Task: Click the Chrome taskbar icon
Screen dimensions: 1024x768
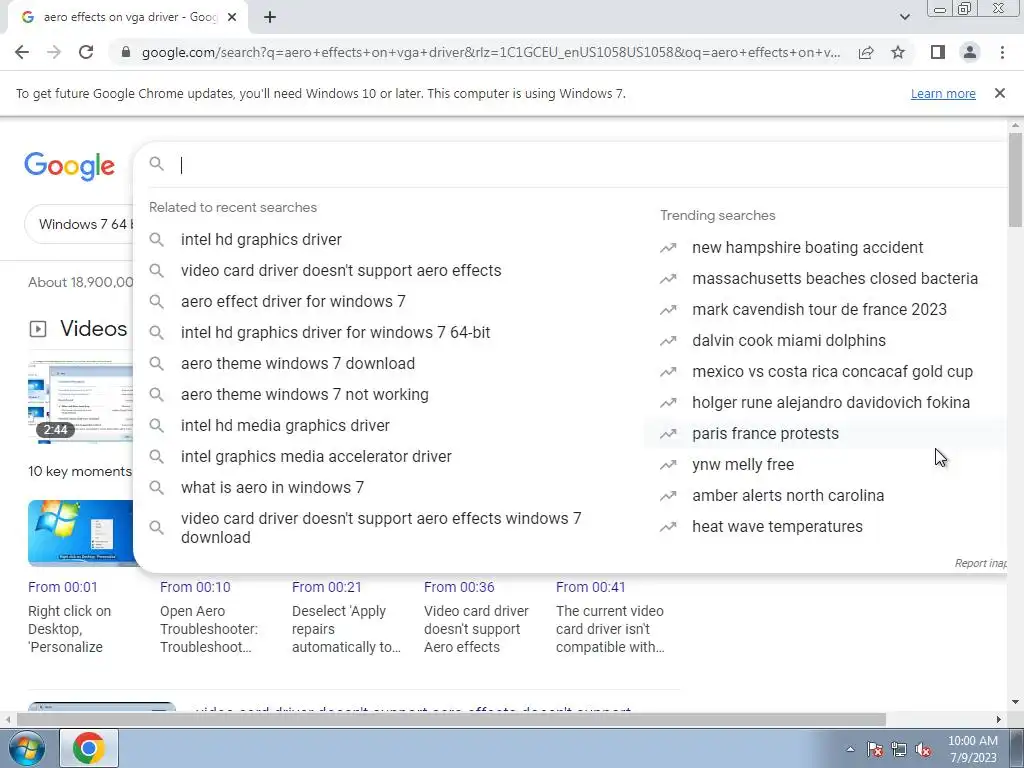Action: (89, 748)
